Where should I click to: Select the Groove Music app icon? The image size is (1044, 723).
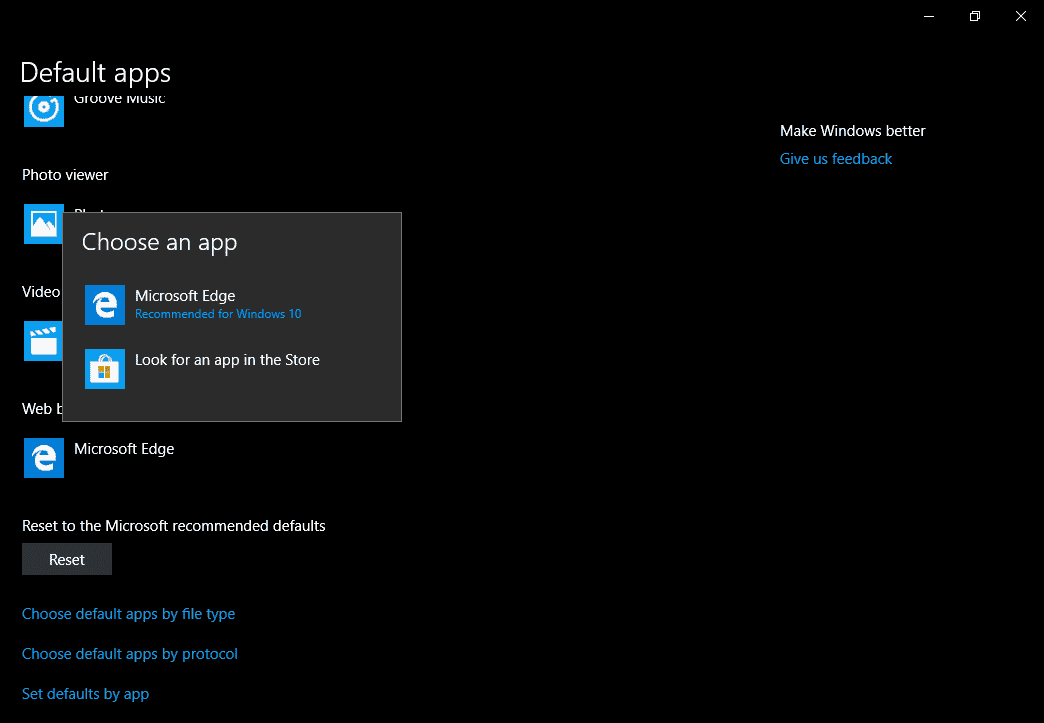[x=44, y=111]
